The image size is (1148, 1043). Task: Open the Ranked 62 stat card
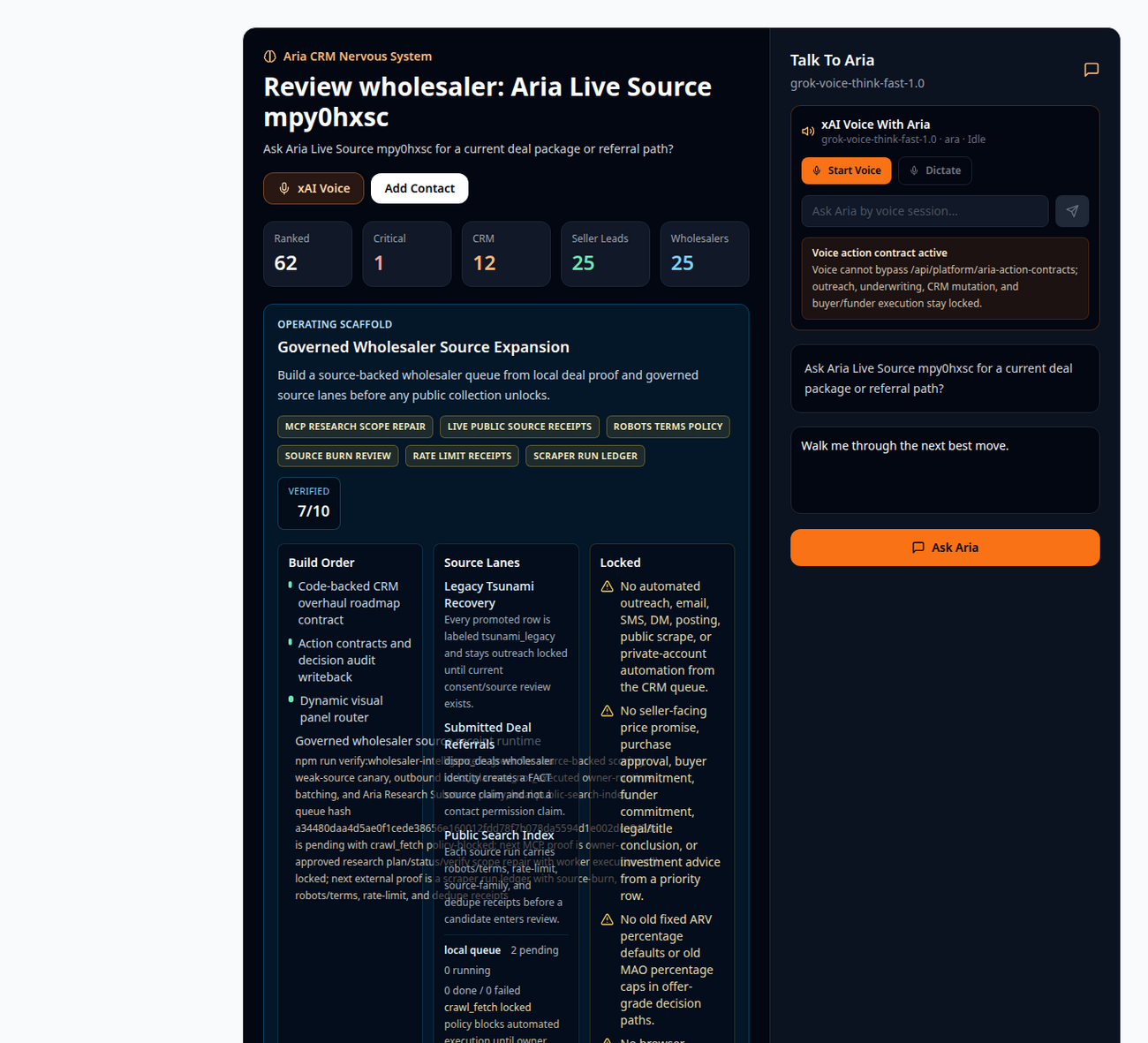[307, 253]
